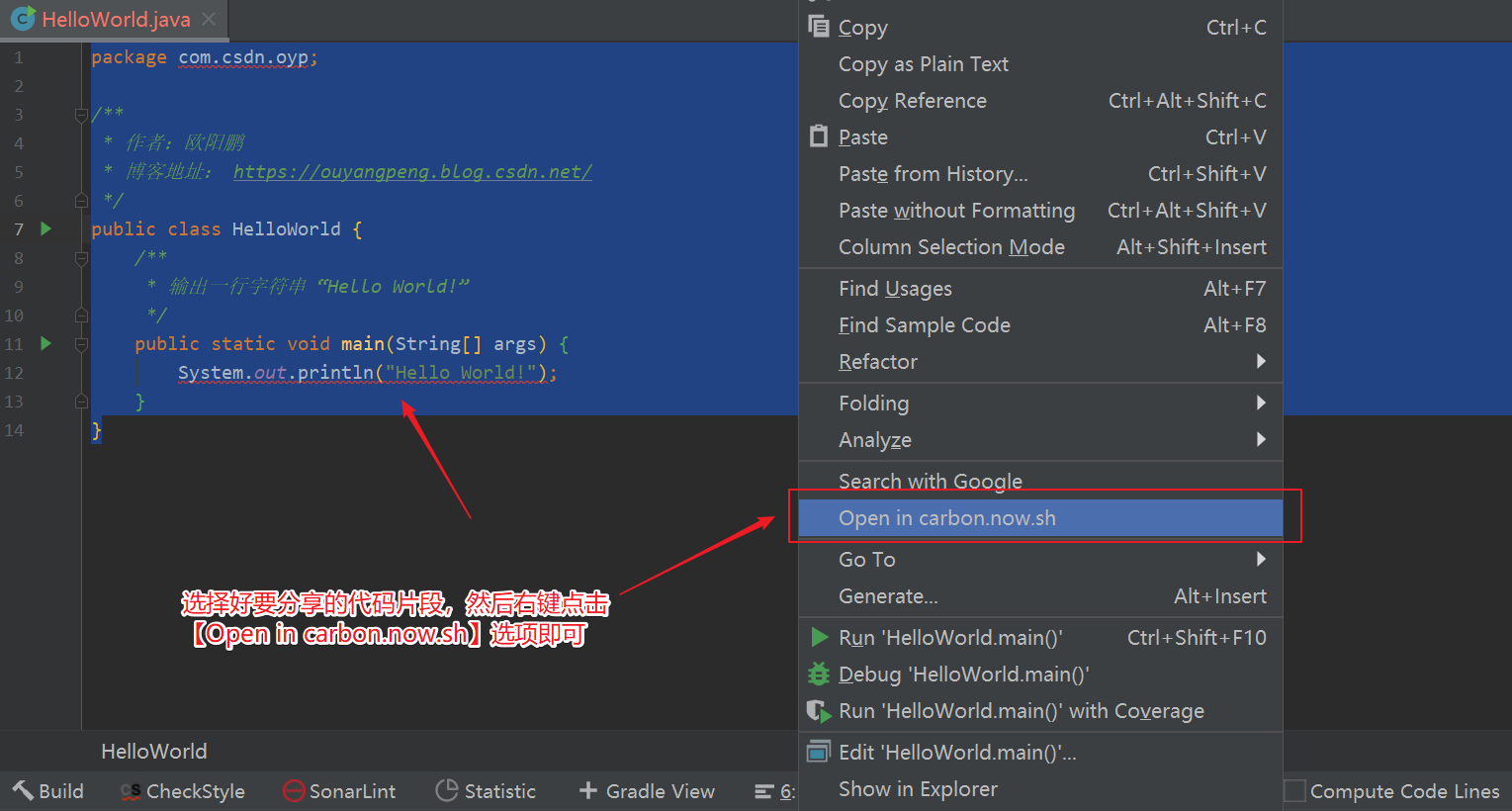This screenshot has height=811, width=1512.
Task: Click the class name HelloWorld in declaration
Action: click(286, 229)
